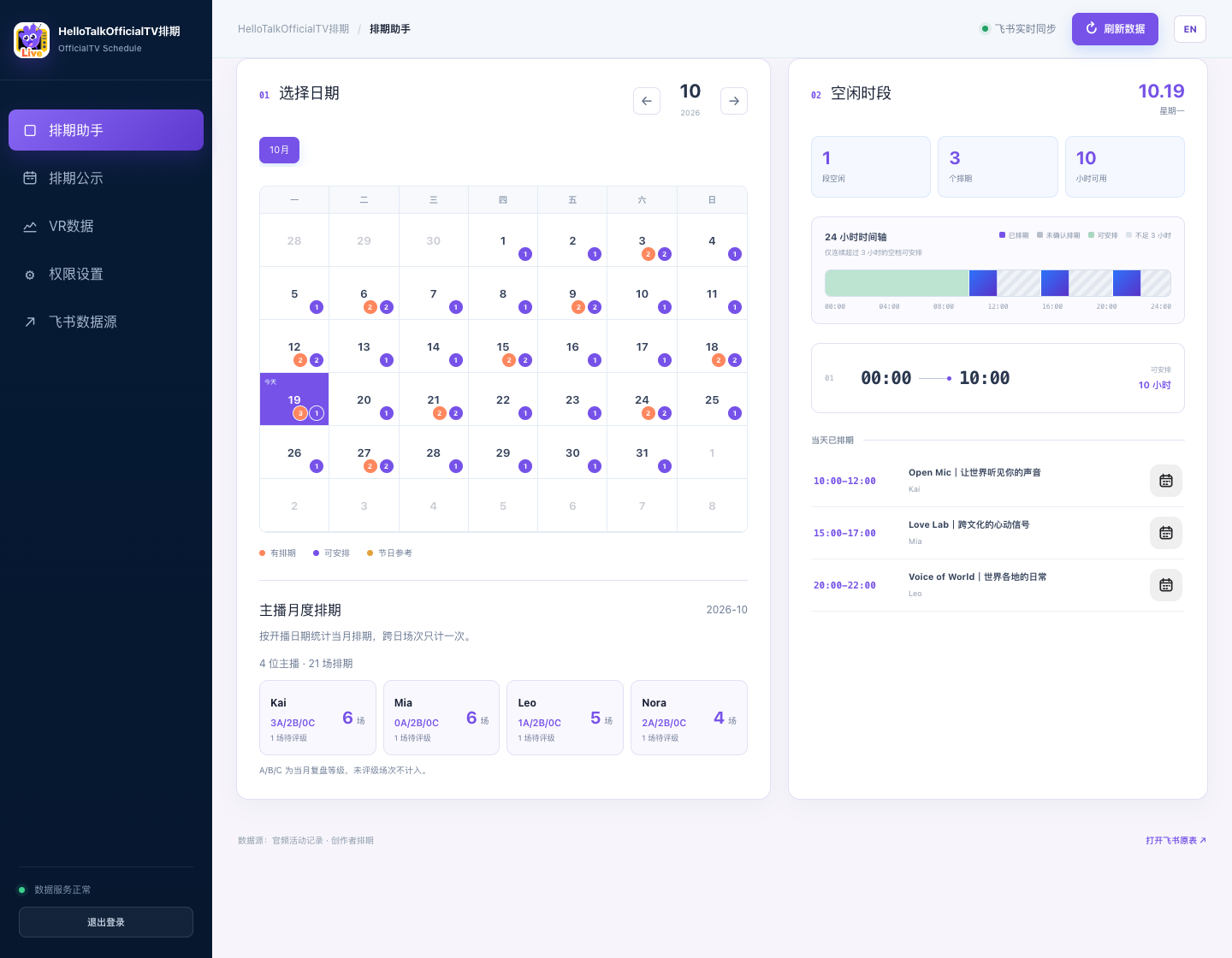Open the 排期公示 menu item
The height and width of the screenshot is (958, 1232).
(x=106, y=178)
